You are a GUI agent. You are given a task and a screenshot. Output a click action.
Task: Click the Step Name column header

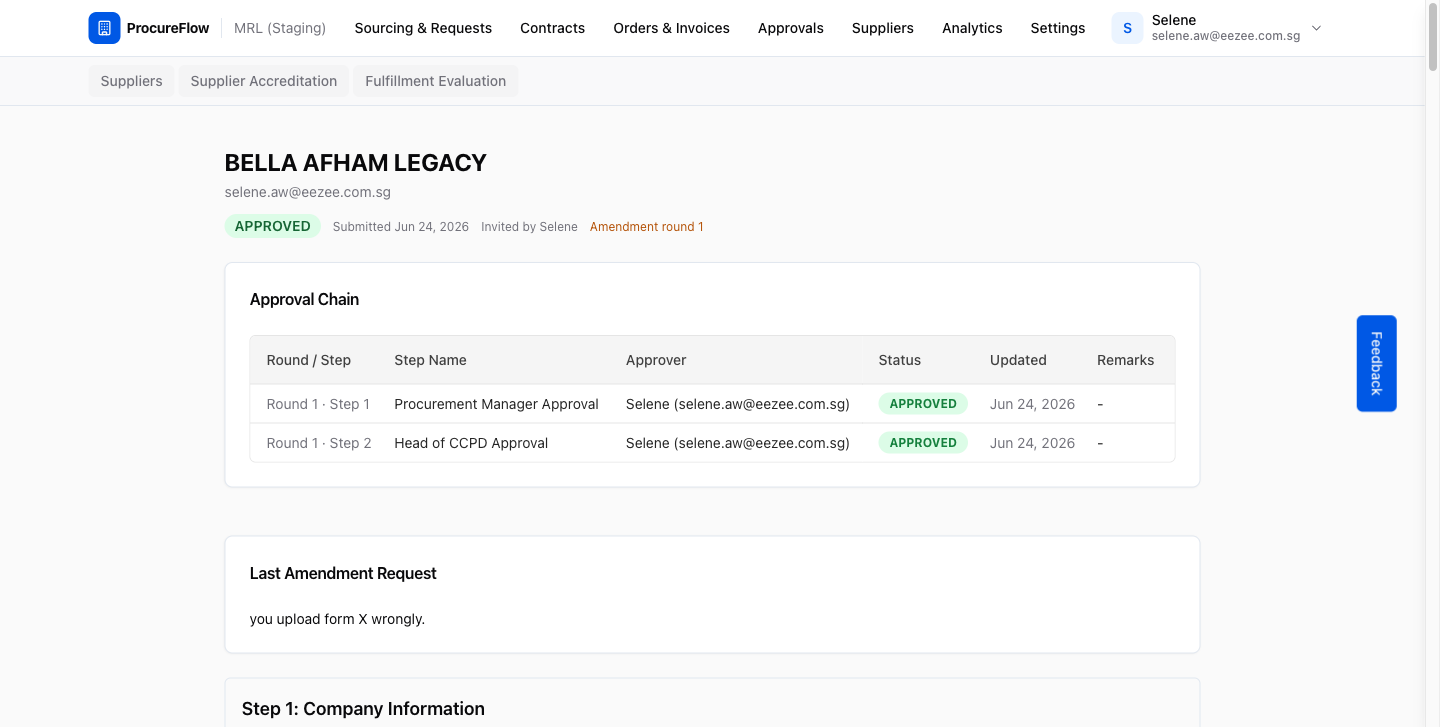click(x=430, y=360)
